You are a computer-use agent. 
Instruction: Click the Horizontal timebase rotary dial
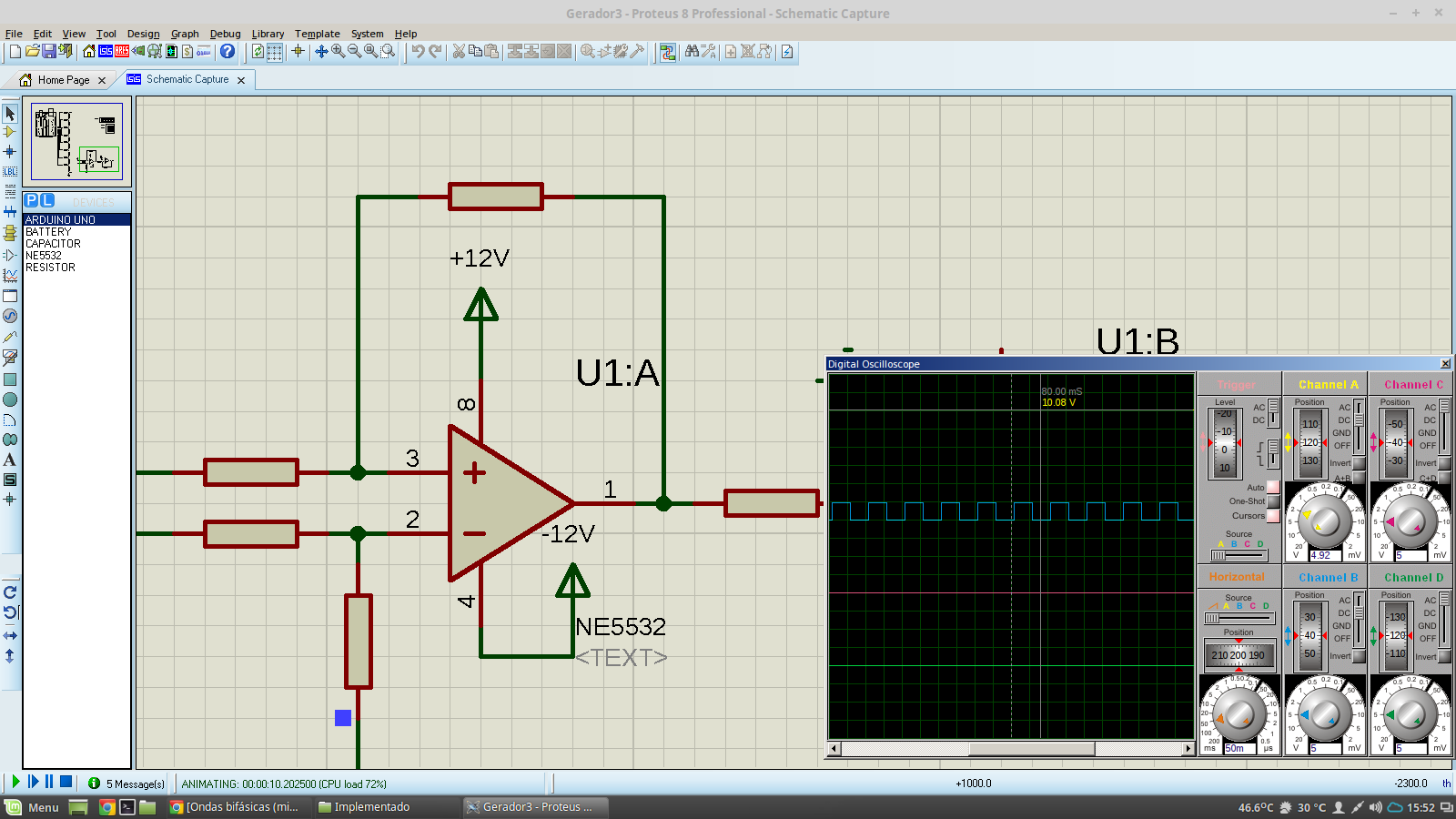[x=1239, y=713]
